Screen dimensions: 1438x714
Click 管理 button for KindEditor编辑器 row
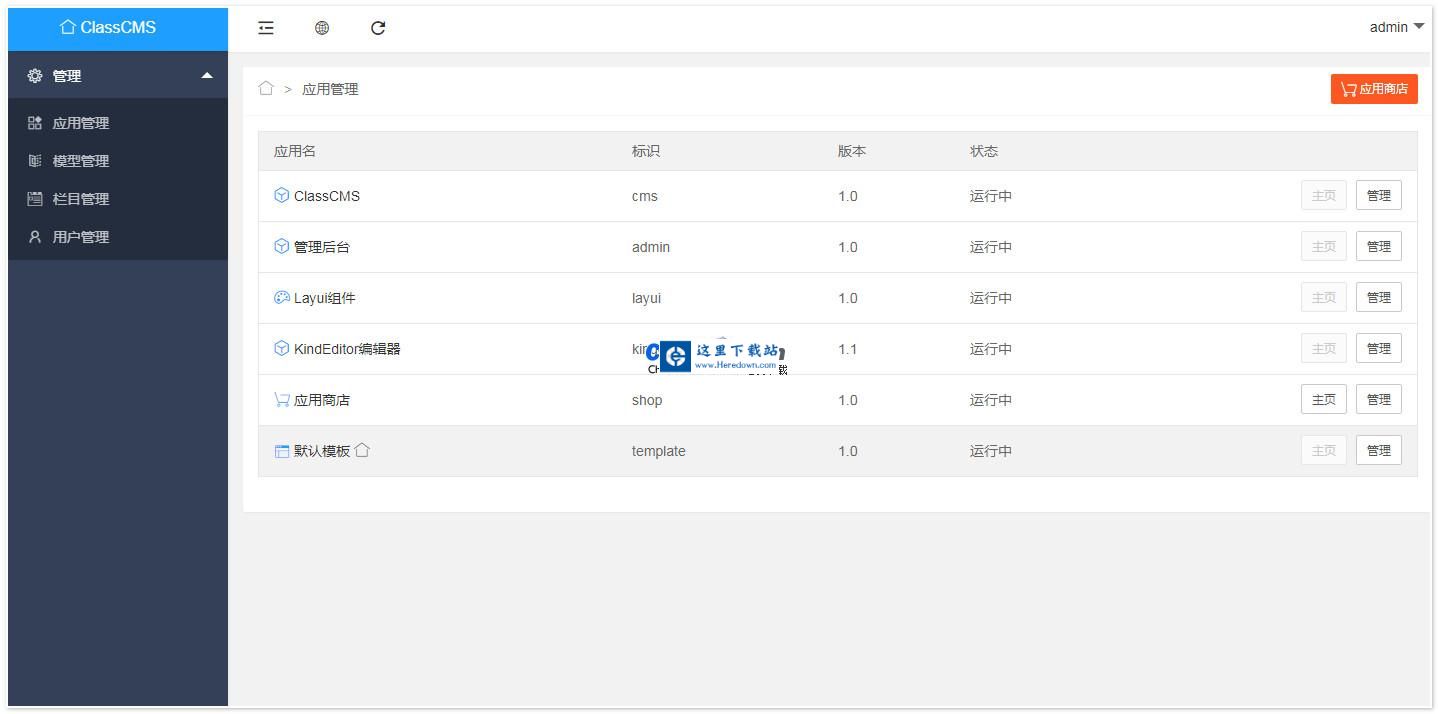pos(1379,348)
